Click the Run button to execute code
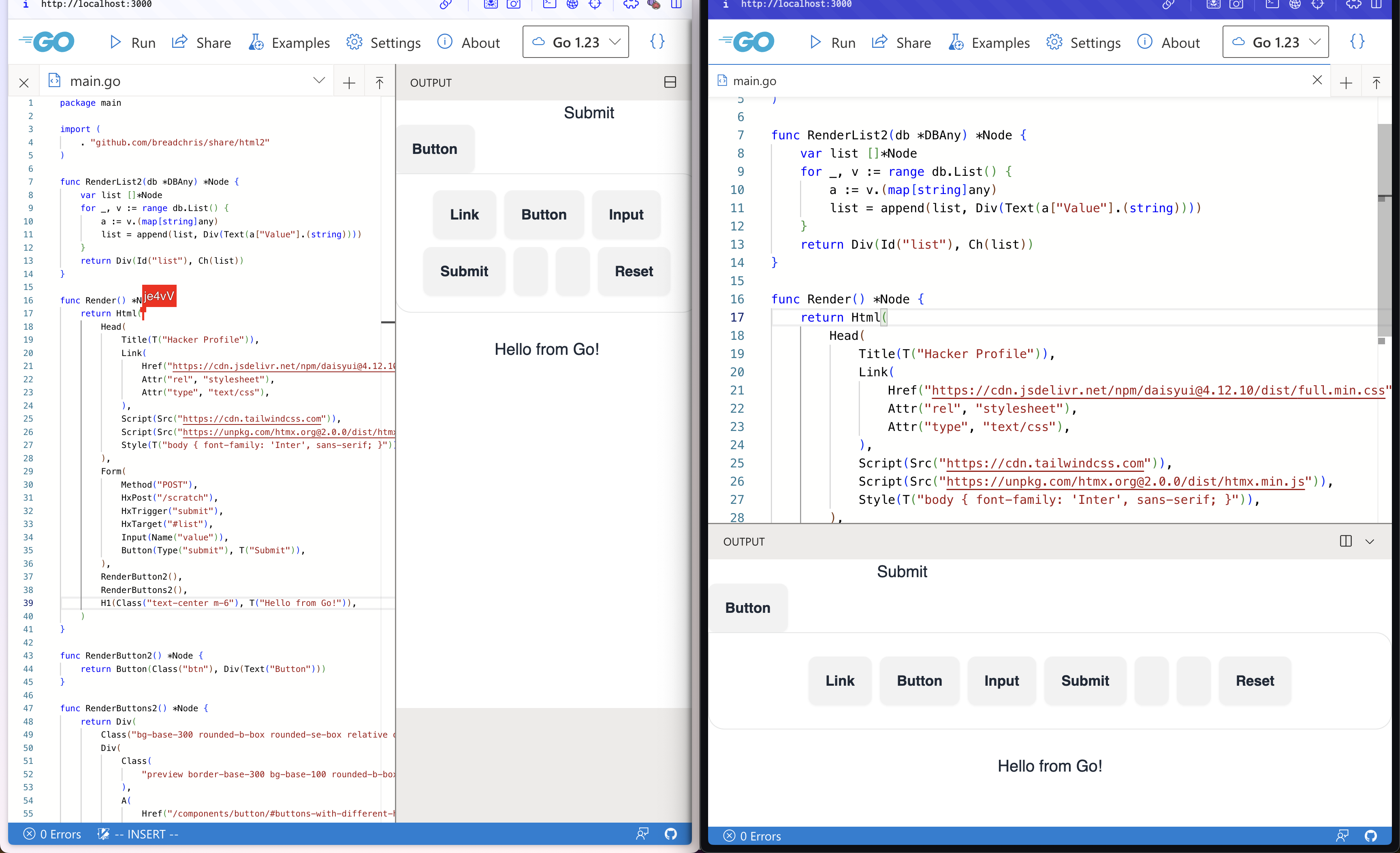The image size is (1400, 853). (x=132, y=42)
